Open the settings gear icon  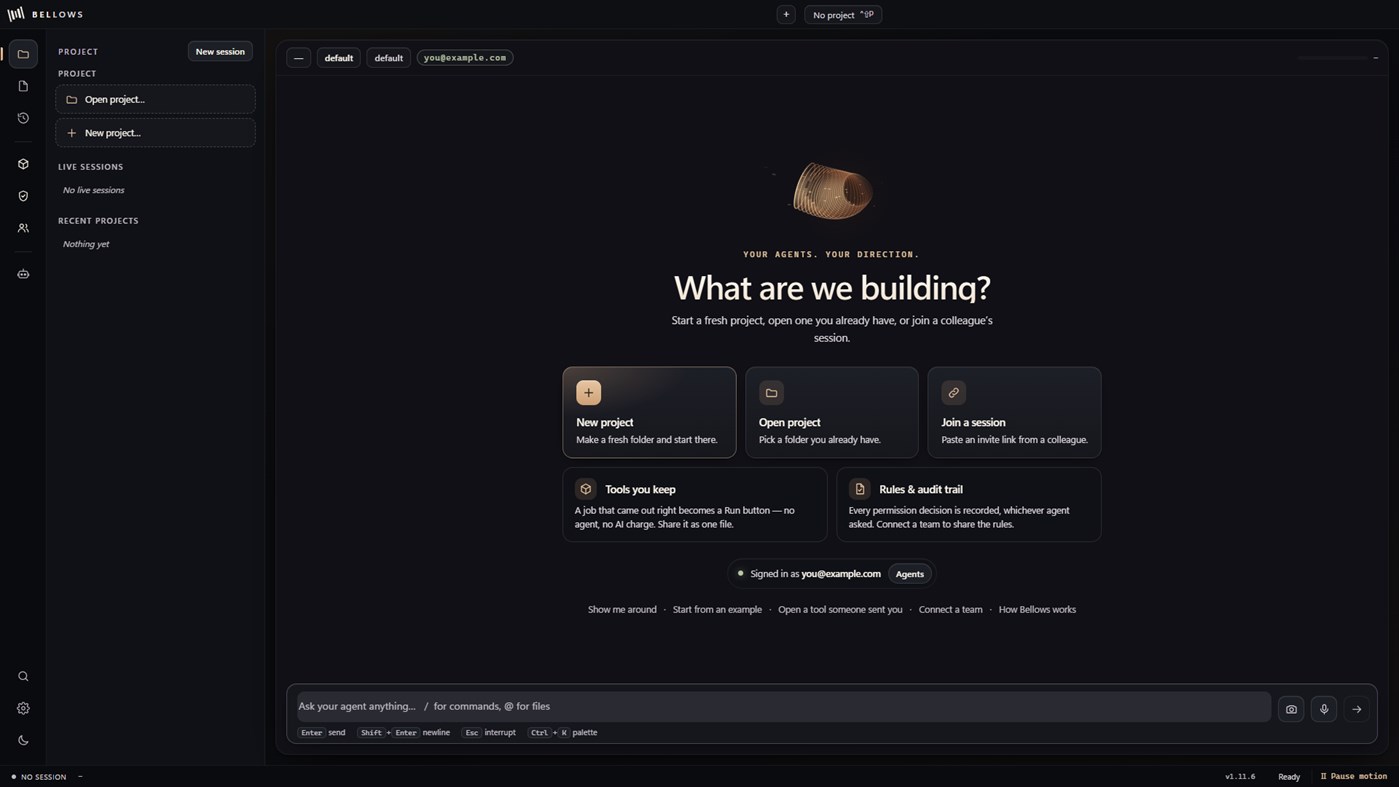point(23,708)
